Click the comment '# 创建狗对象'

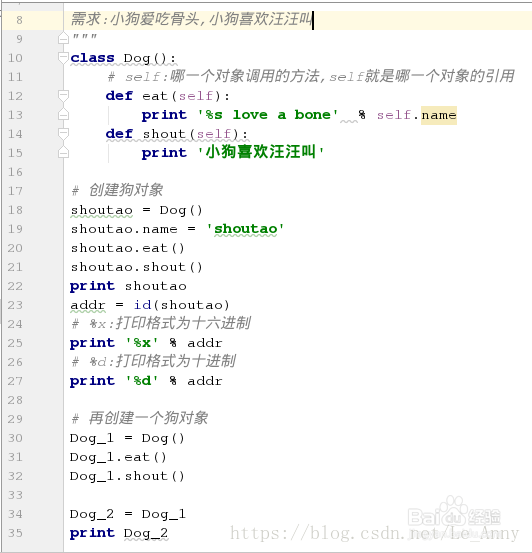tap(117, 190)
